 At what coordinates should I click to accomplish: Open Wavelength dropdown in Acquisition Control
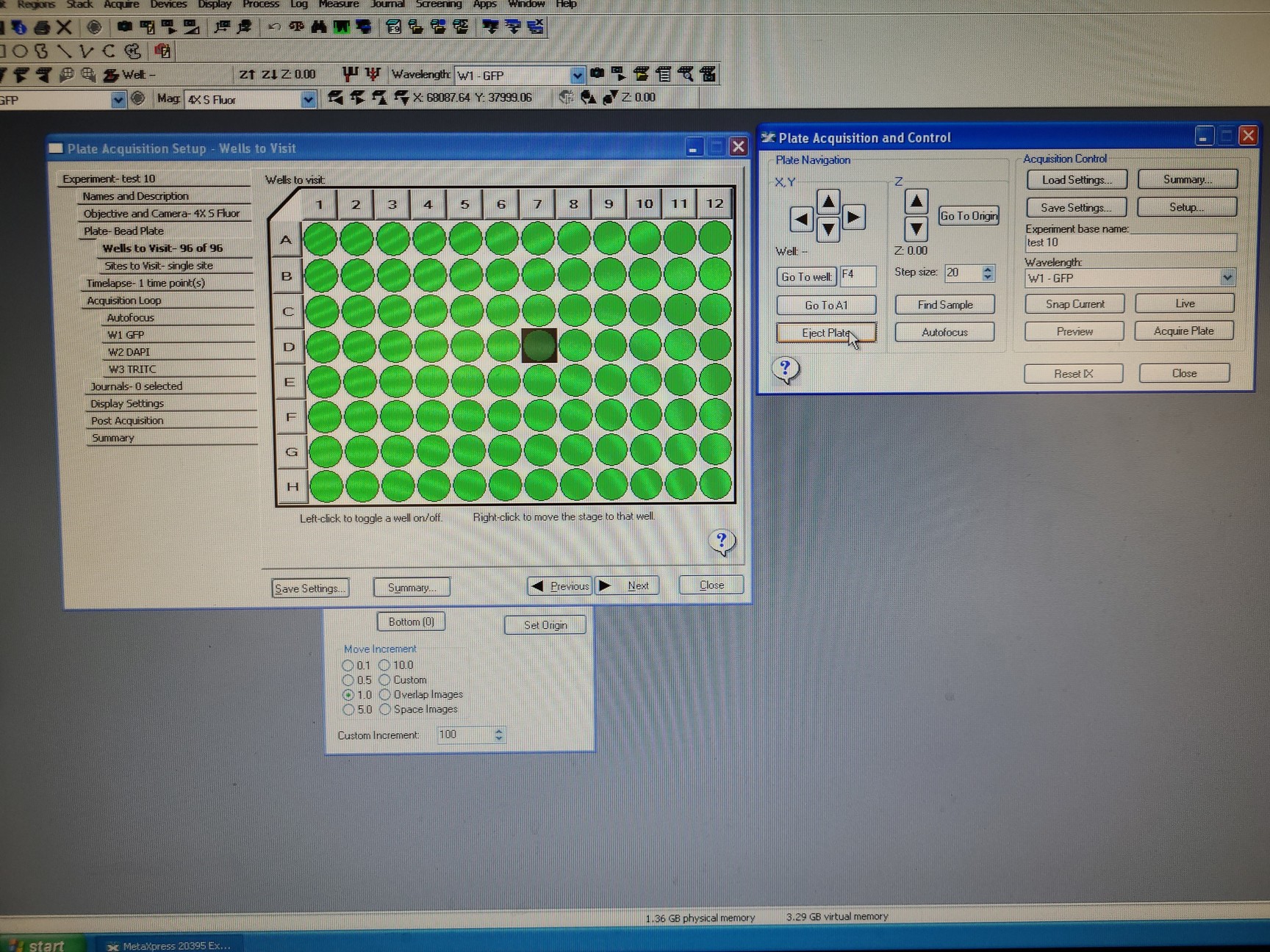(1227, 278)
